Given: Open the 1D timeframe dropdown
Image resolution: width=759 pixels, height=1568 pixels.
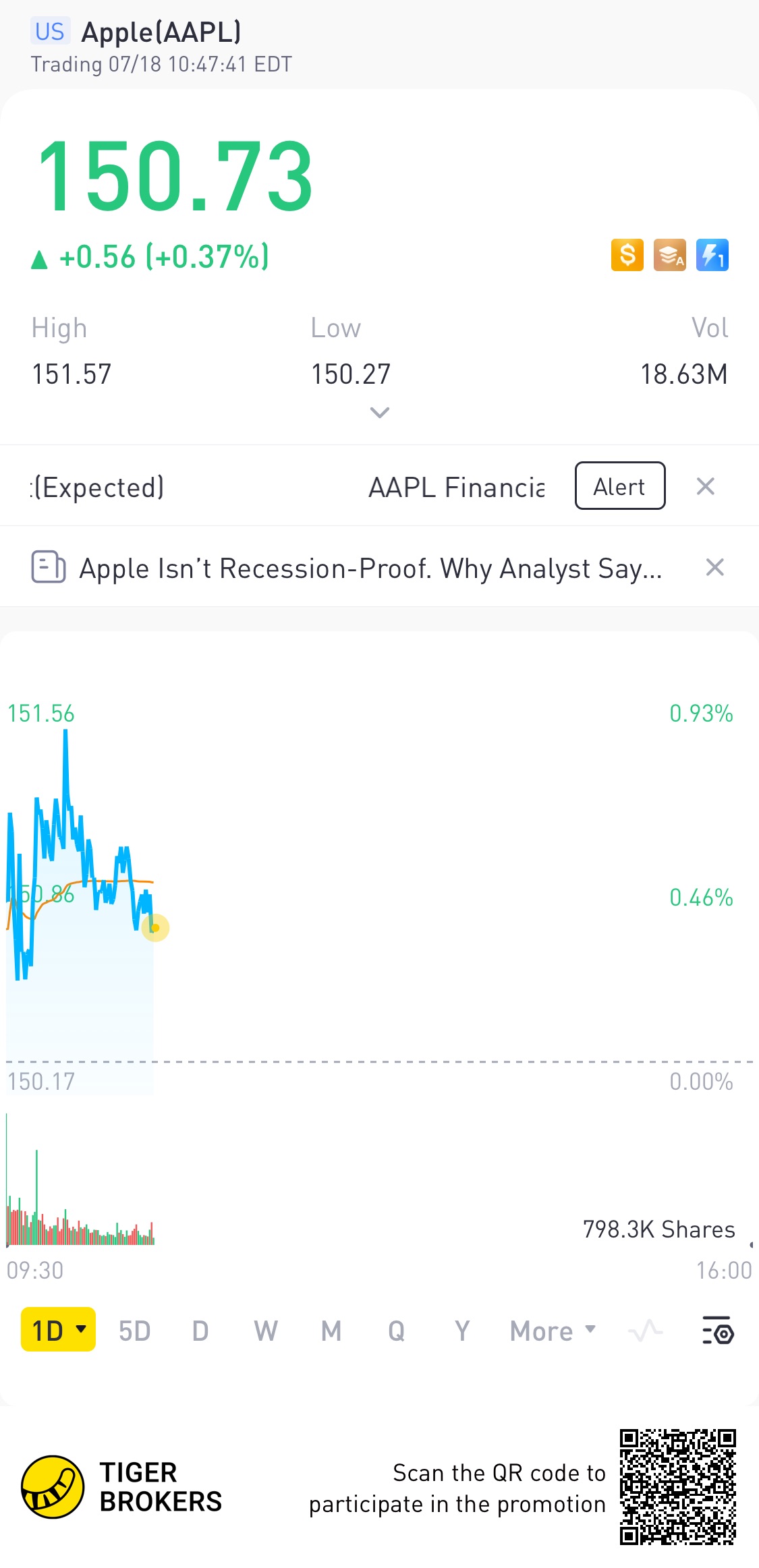Looking at the screenshot, I should coord(59,1331).
